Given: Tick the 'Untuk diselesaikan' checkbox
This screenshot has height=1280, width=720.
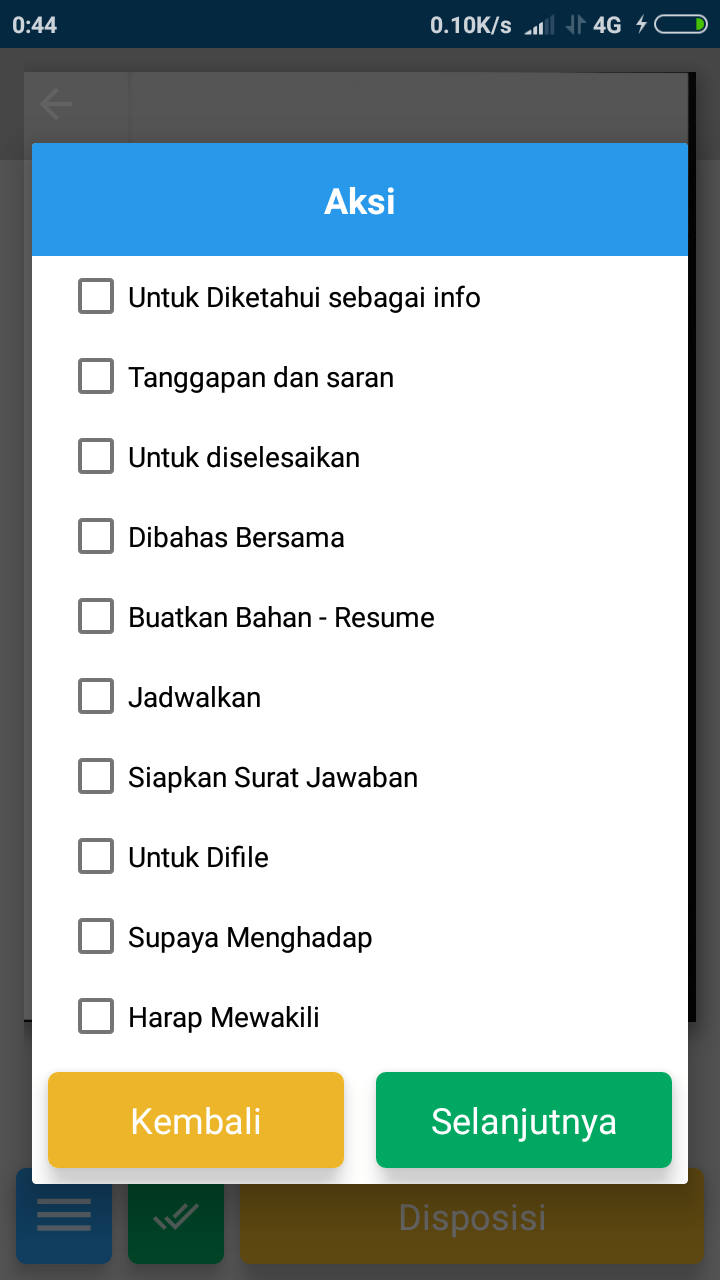Looking at the screenshot, I should tap(96, 457).
